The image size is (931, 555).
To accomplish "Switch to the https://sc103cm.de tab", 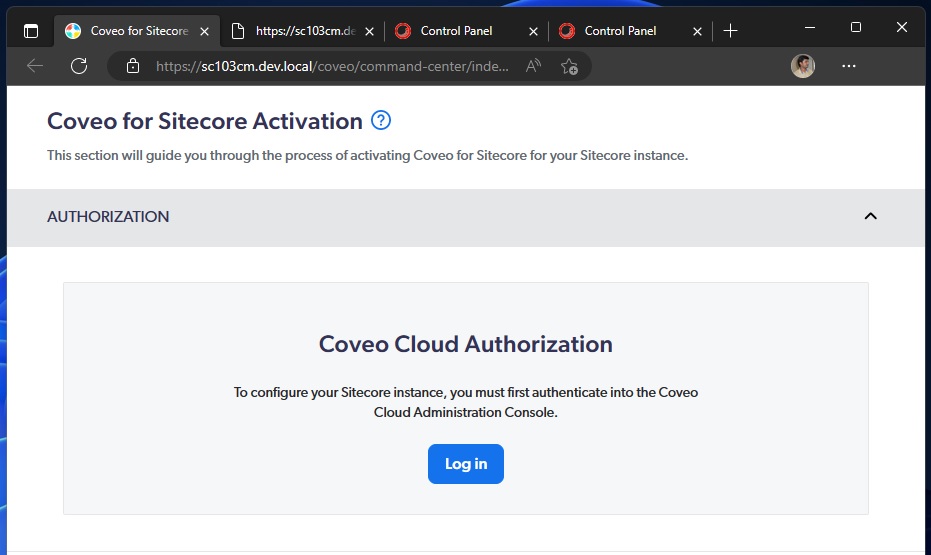I will click(303, 31).
